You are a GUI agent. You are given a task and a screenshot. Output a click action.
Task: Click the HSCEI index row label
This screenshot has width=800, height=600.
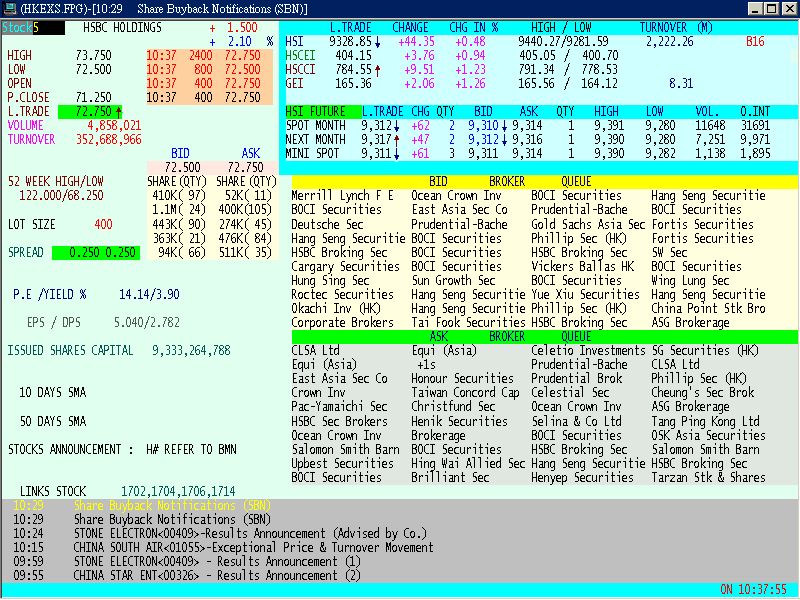click(300, 56)
